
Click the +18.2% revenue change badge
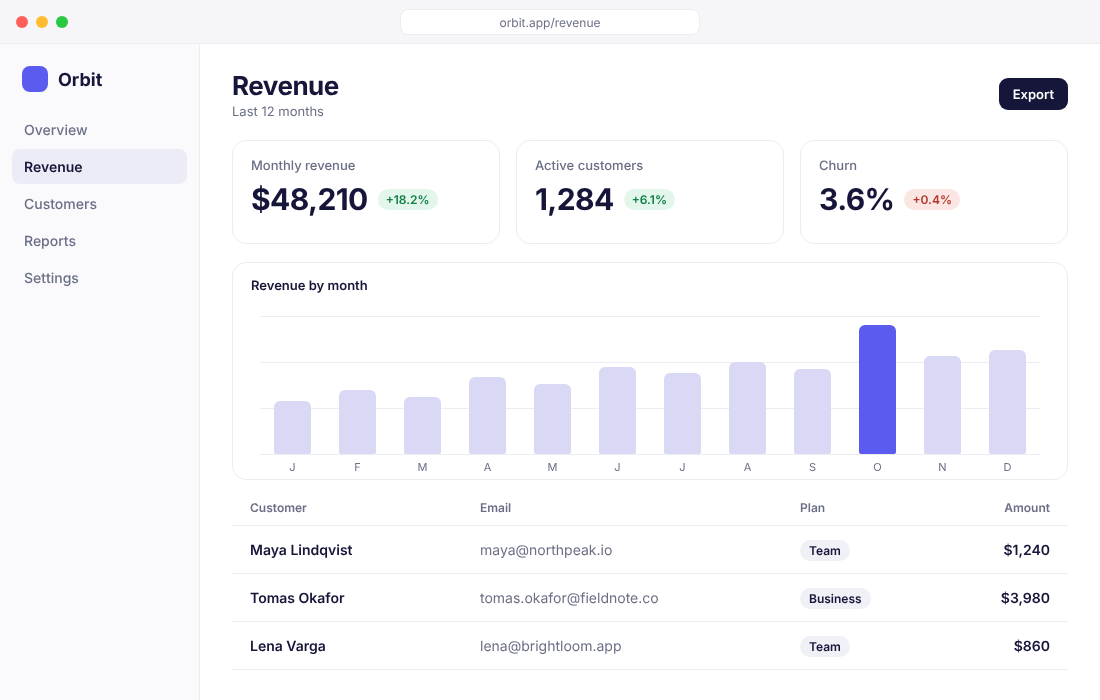408,200
